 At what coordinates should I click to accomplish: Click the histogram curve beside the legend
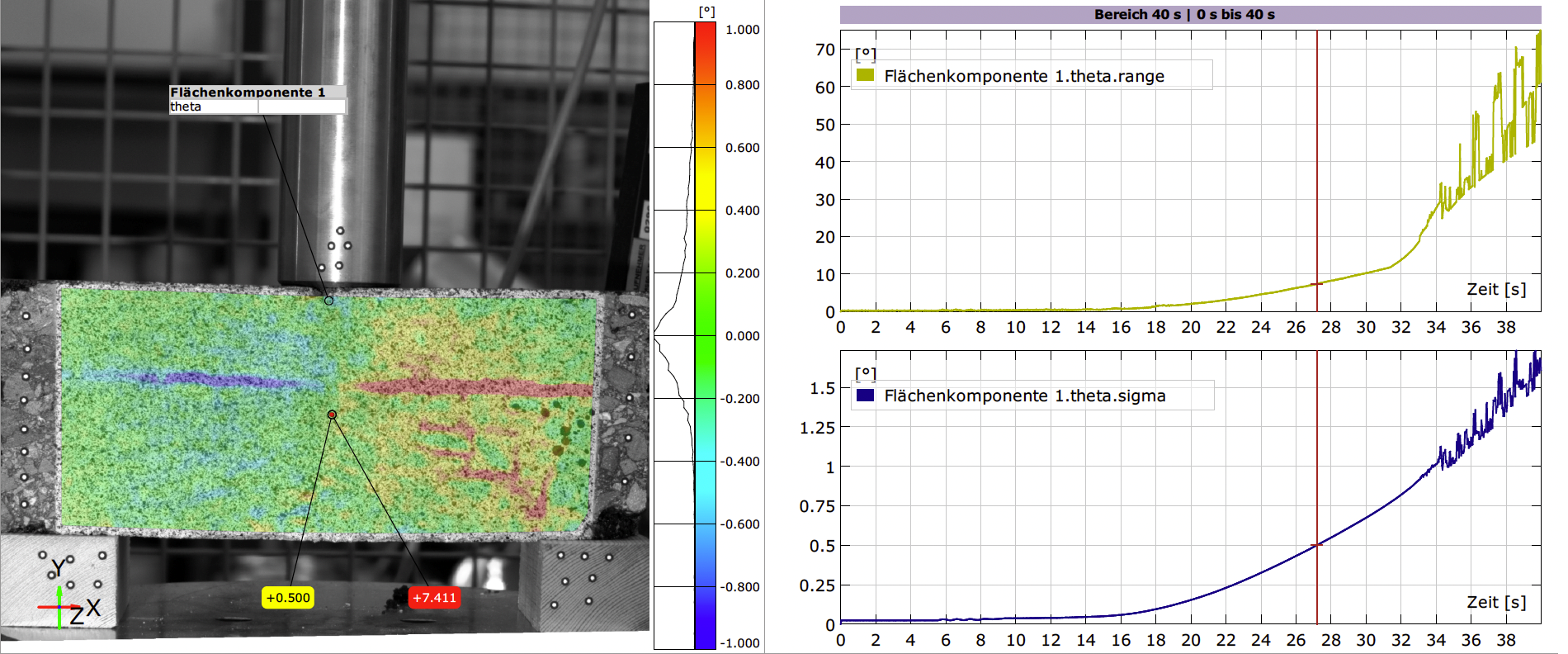(675, 335)
